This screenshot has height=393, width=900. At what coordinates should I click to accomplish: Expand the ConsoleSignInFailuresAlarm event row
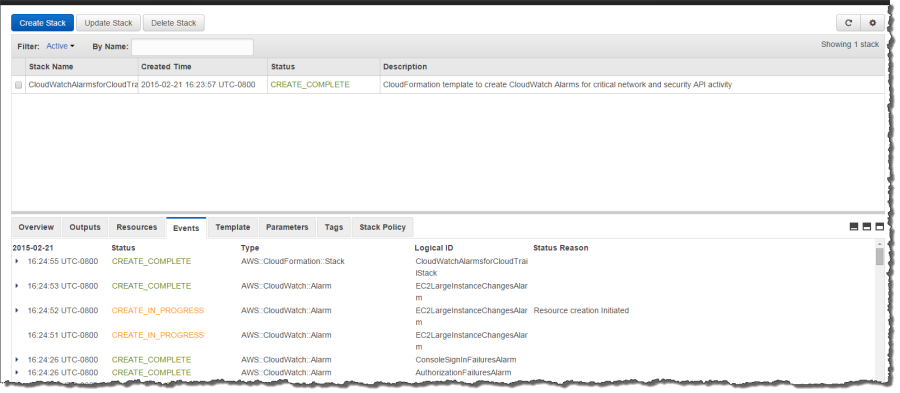pos(17,360)
